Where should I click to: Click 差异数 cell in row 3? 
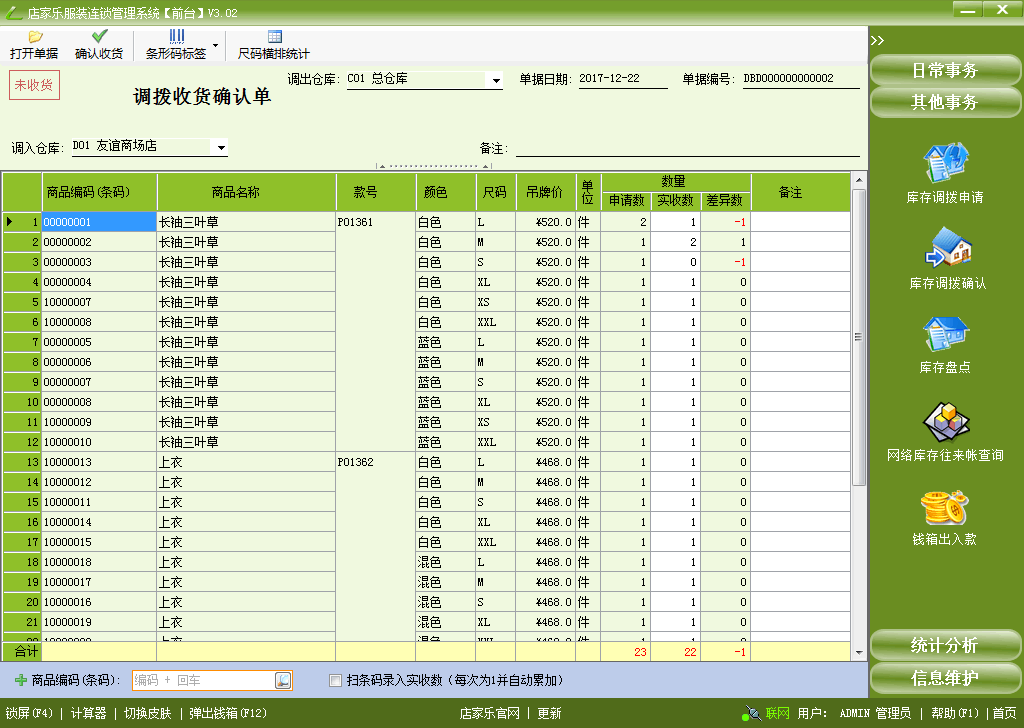pos(726,262)
